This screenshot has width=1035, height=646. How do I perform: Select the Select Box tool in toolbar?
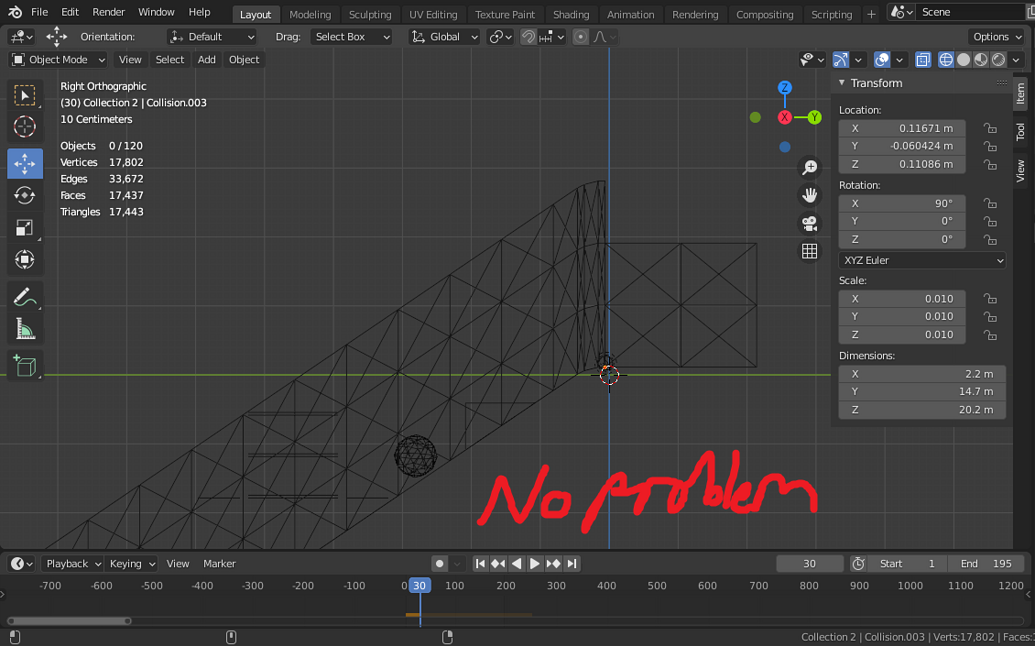tap(25, 96)
